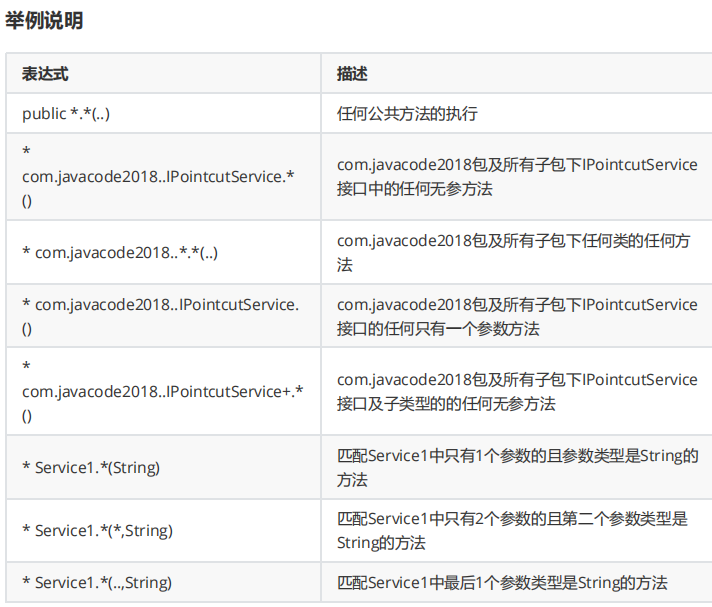Click the 只有1个参数 String description cell
The height and width of the screenshot is (607, 712).
[517, 456]
